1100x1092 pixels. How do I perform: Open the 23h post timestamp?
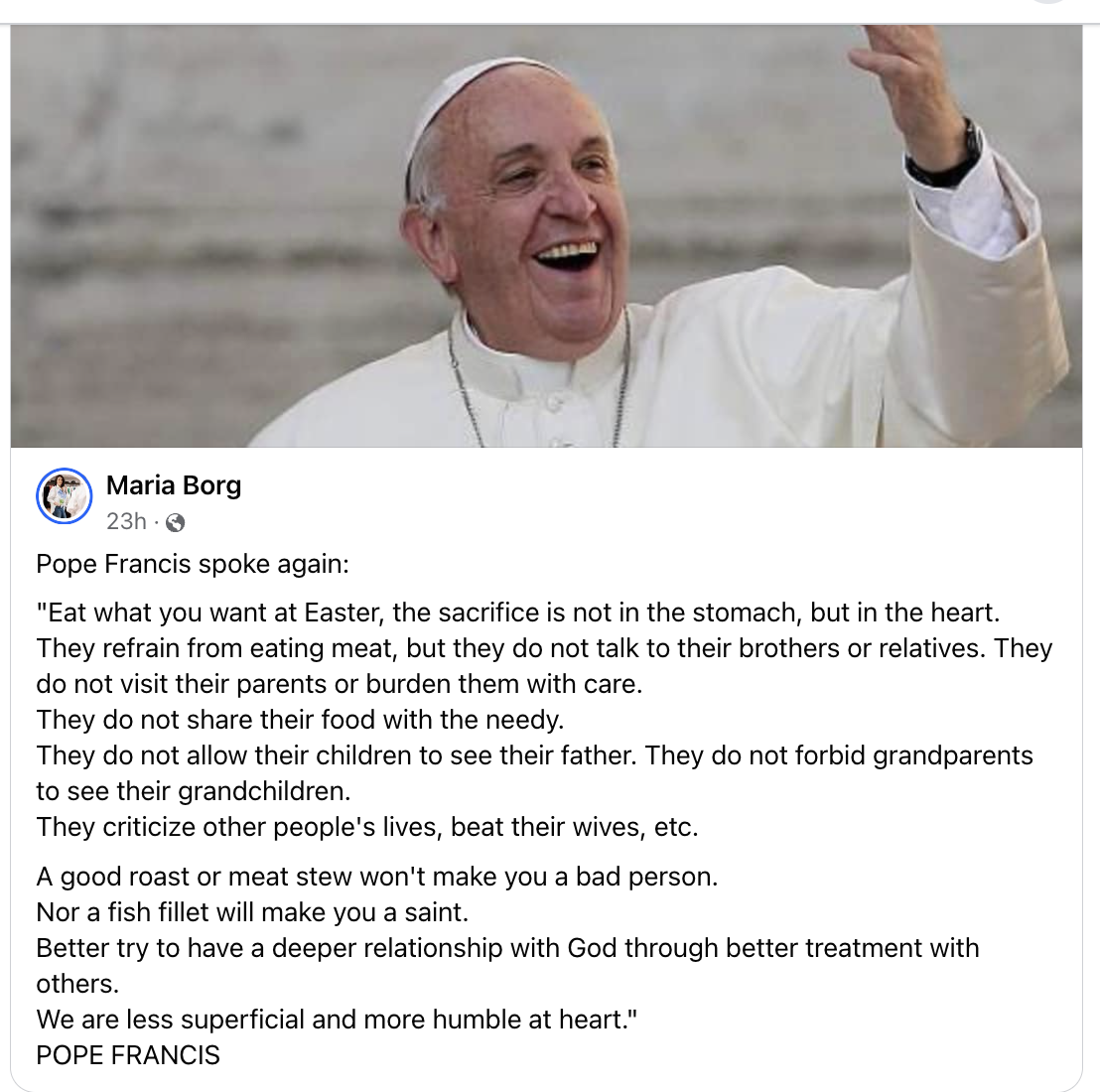click(126, 522)
